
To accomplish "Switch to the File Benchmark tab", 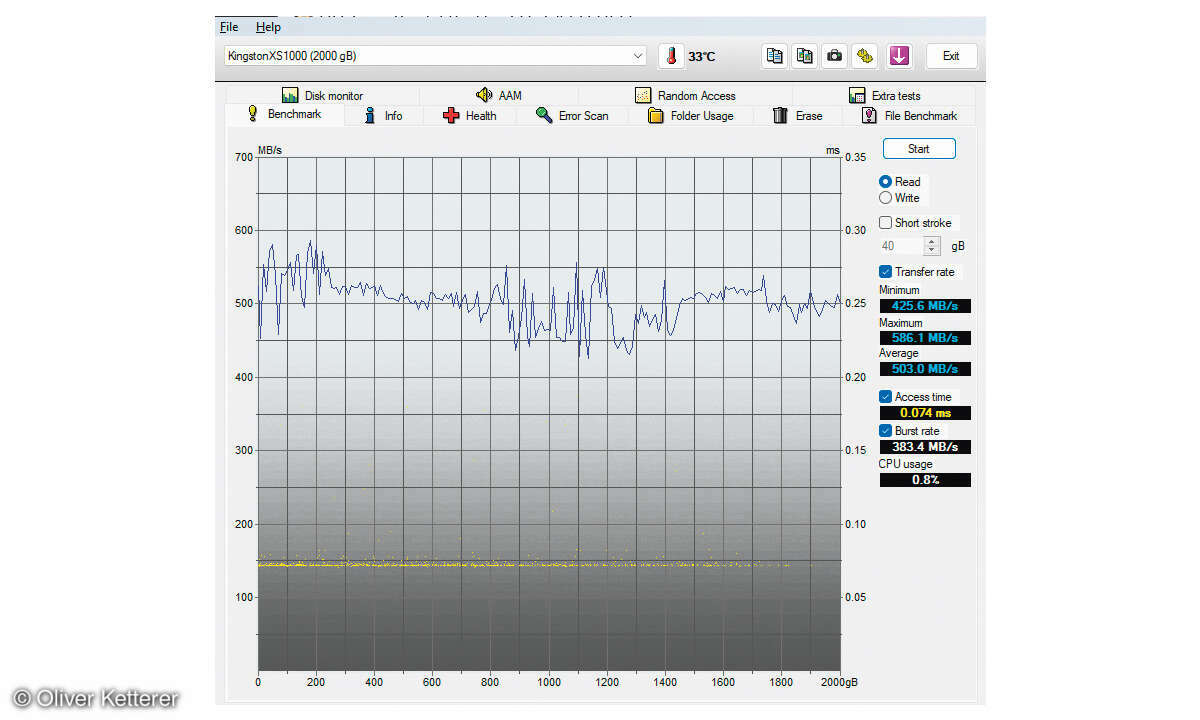I will coord(909,116).
